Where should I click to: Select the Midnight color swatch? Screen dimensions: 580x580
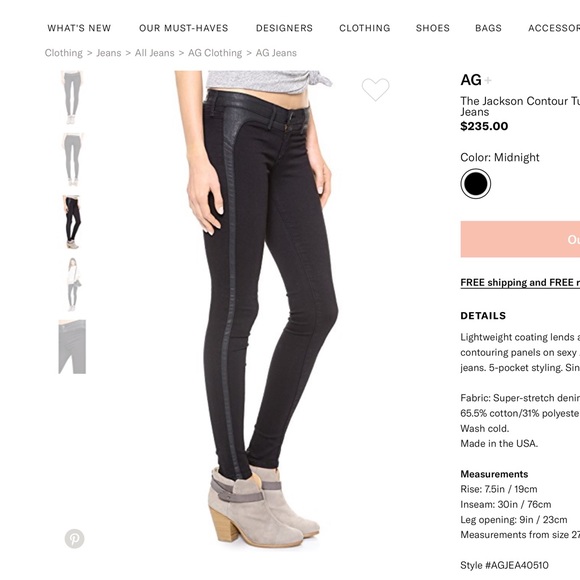coord(476,184)
